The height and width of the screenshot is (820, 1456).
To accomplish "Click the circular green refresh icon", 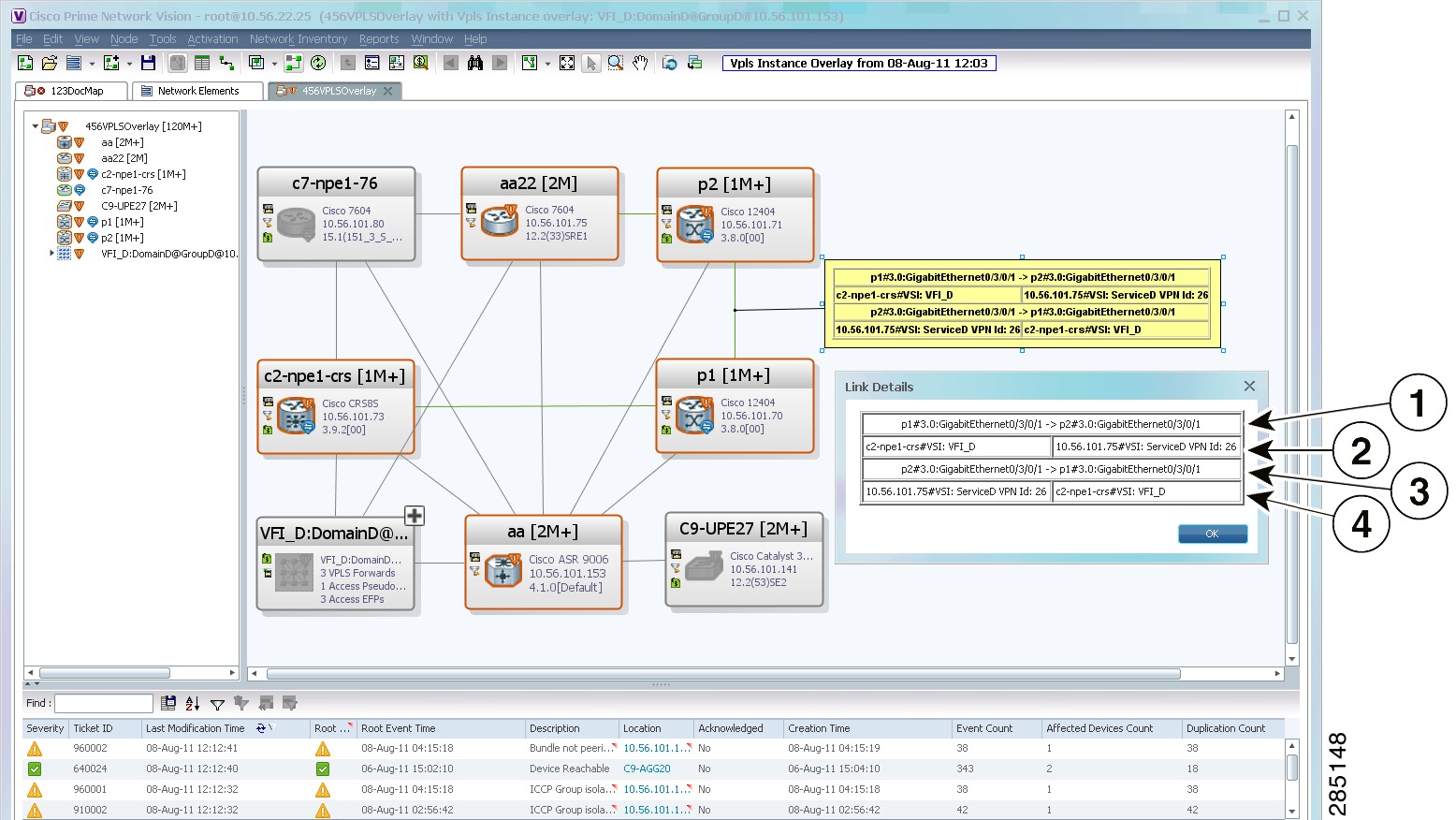I will click(318, 63).
